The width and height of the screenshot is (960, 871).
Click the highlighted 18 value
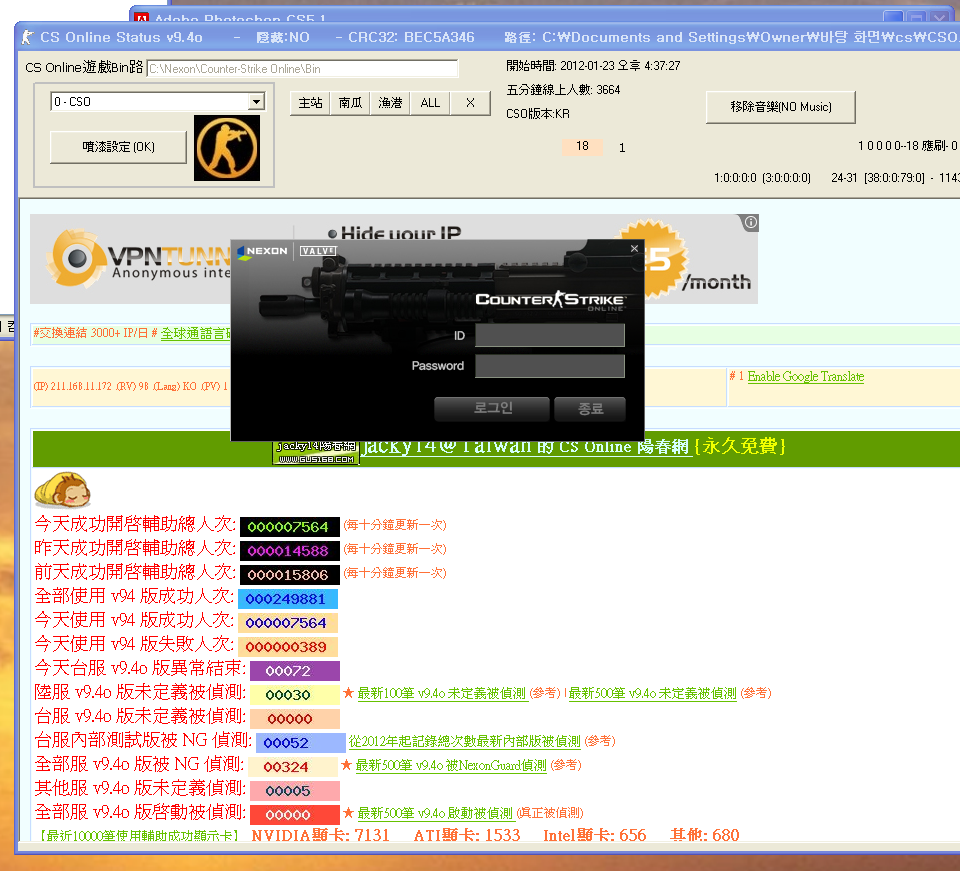point(582,146)
